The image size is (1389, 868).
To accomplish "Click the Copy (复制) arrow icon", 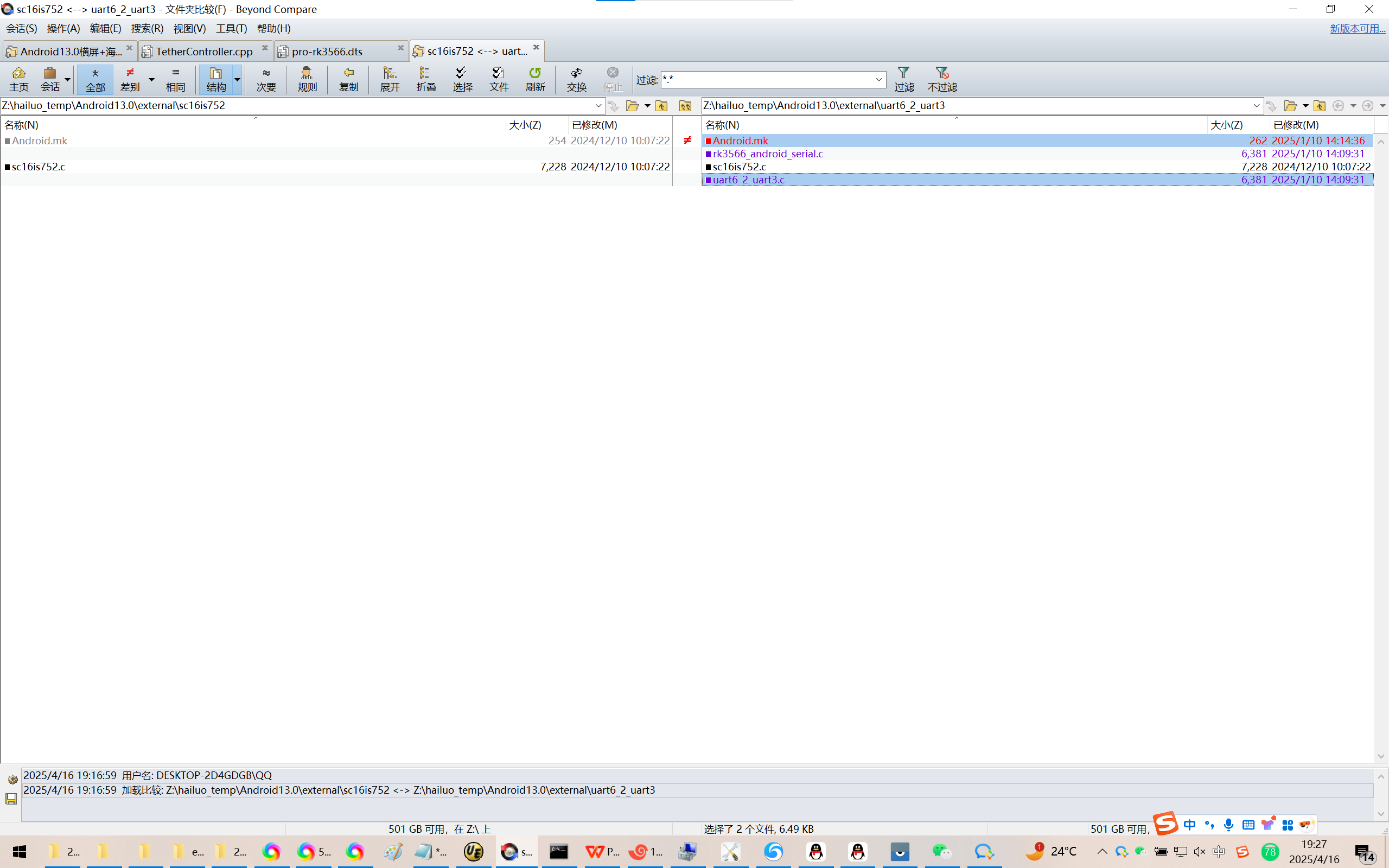I will click(348, 79).
